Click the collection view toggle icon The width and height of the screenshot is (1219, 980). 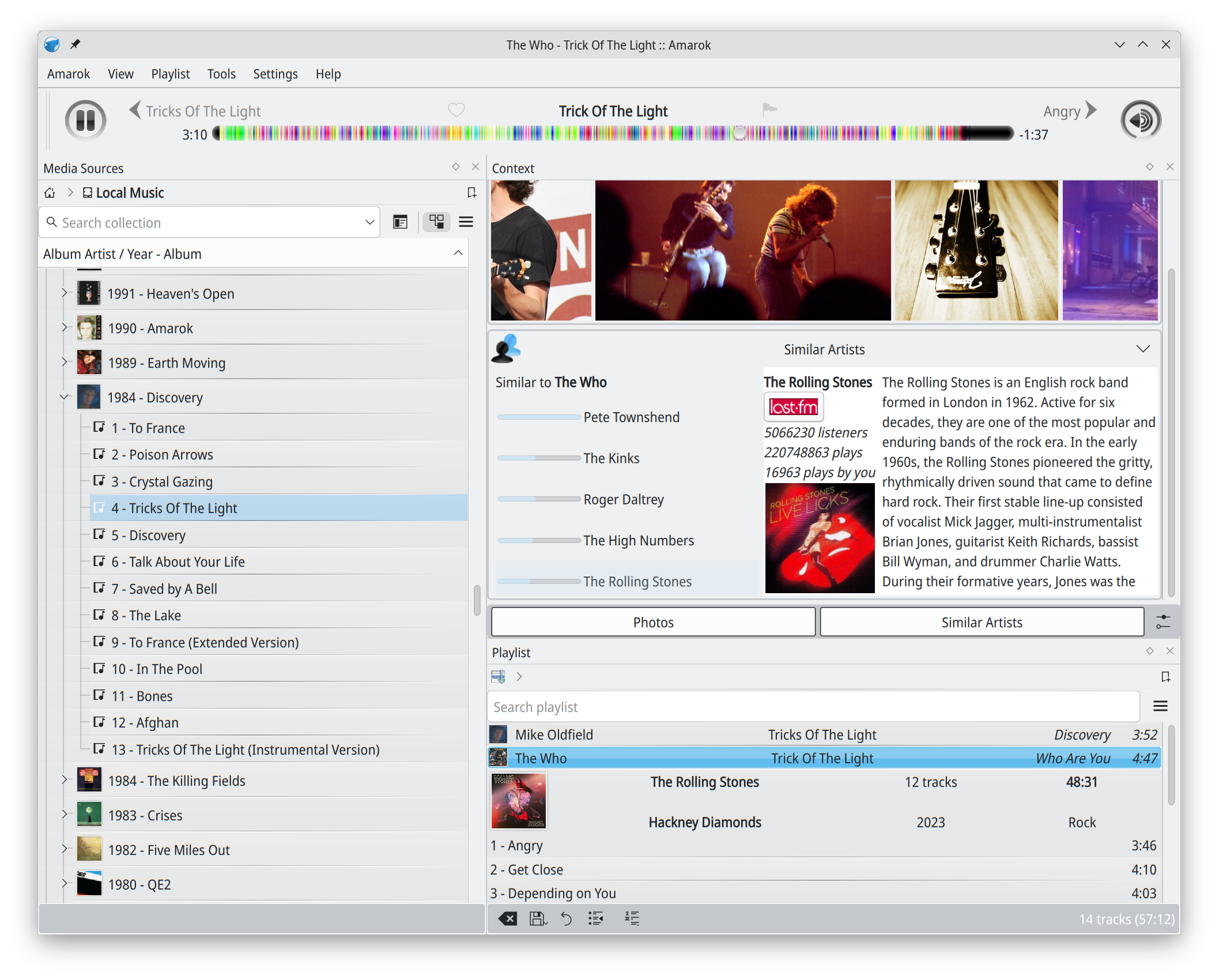point(437,221)
